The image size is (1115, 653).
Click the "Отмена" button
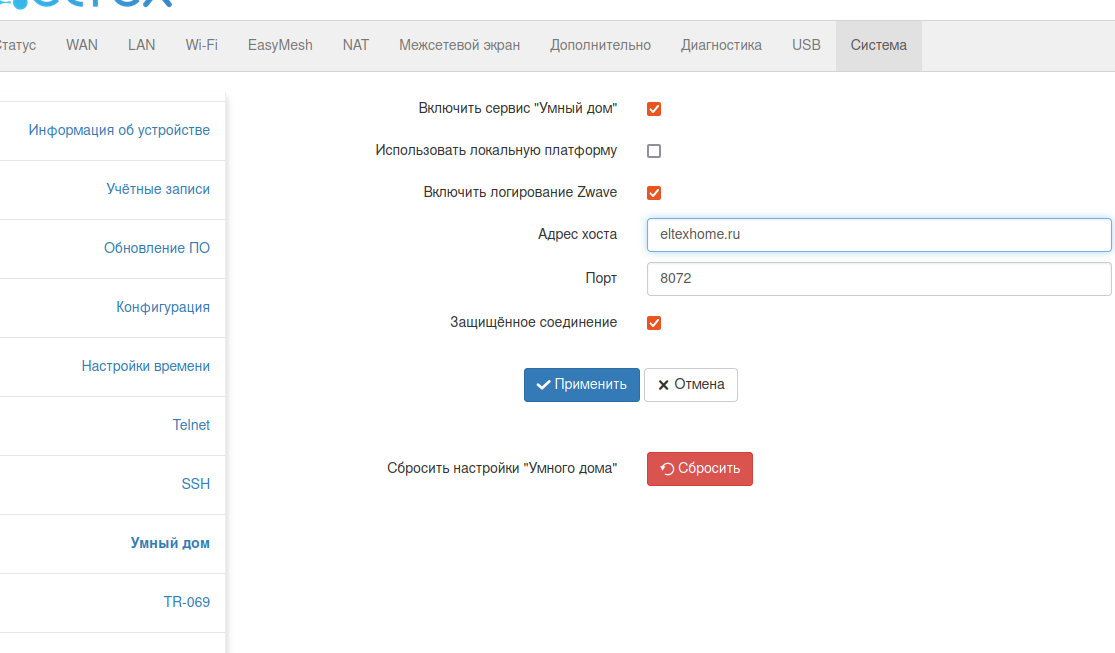690,385
